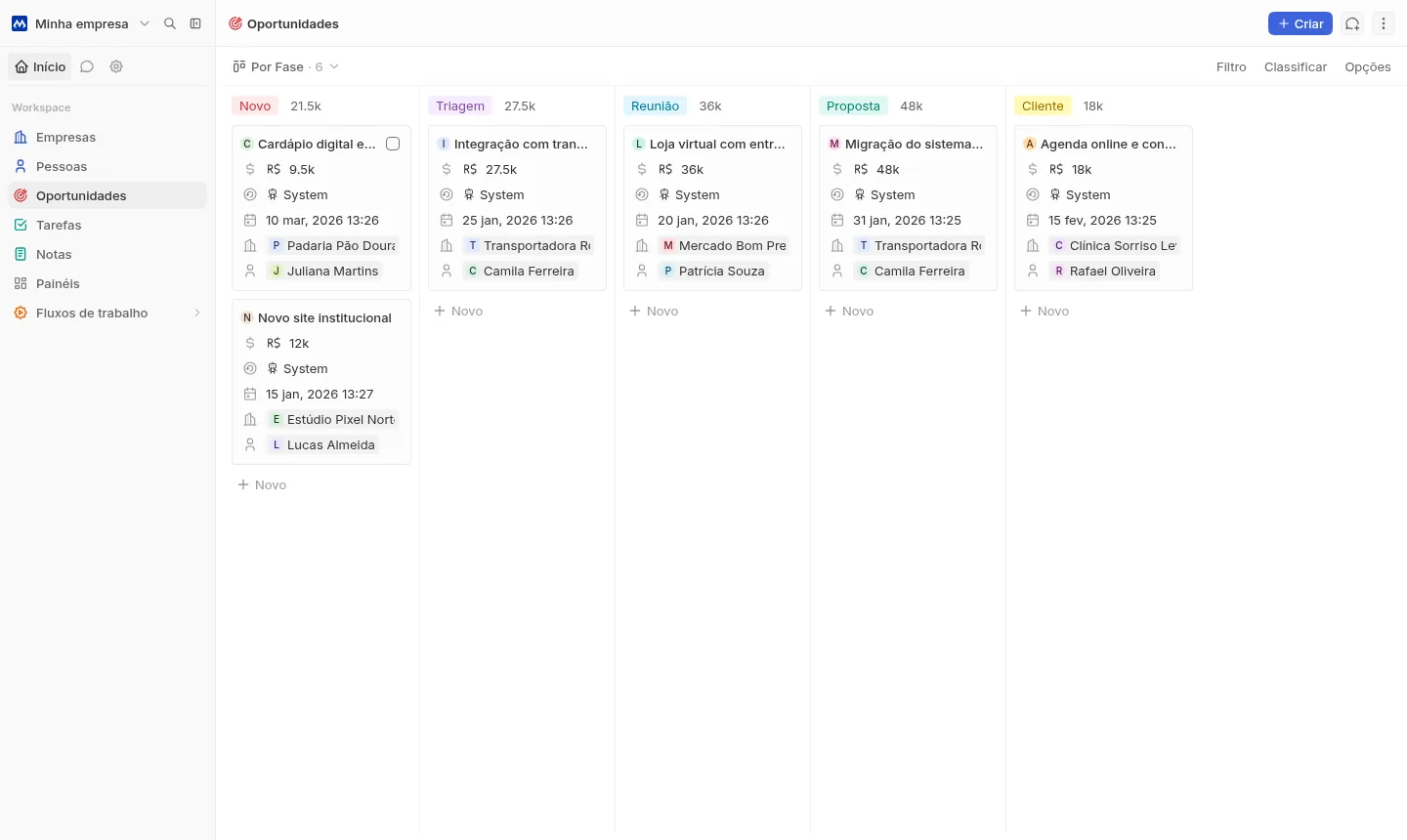Click the kanban view icon beside Por Fase

tap(239, 66)
